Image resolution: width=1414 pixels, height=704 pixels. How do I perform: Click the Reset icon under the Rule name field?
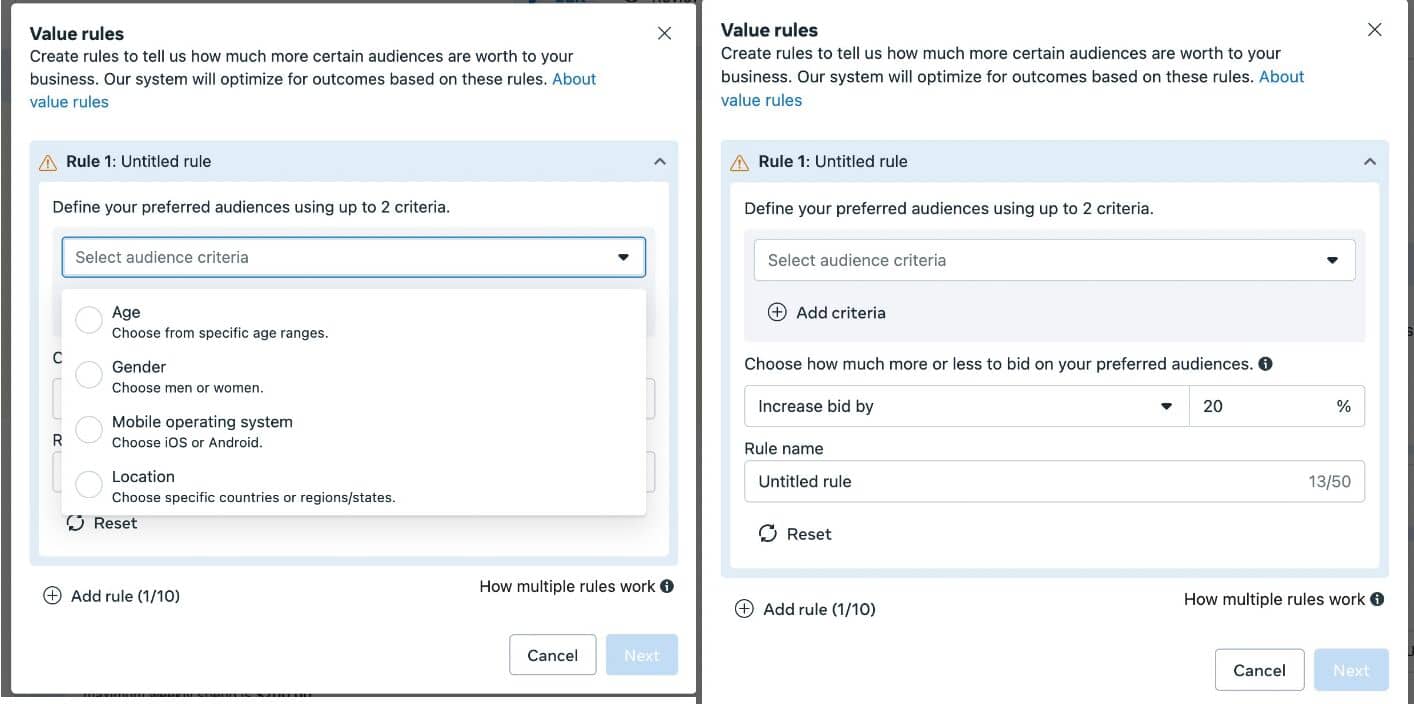pyautogui.click(x=768, y=534)
